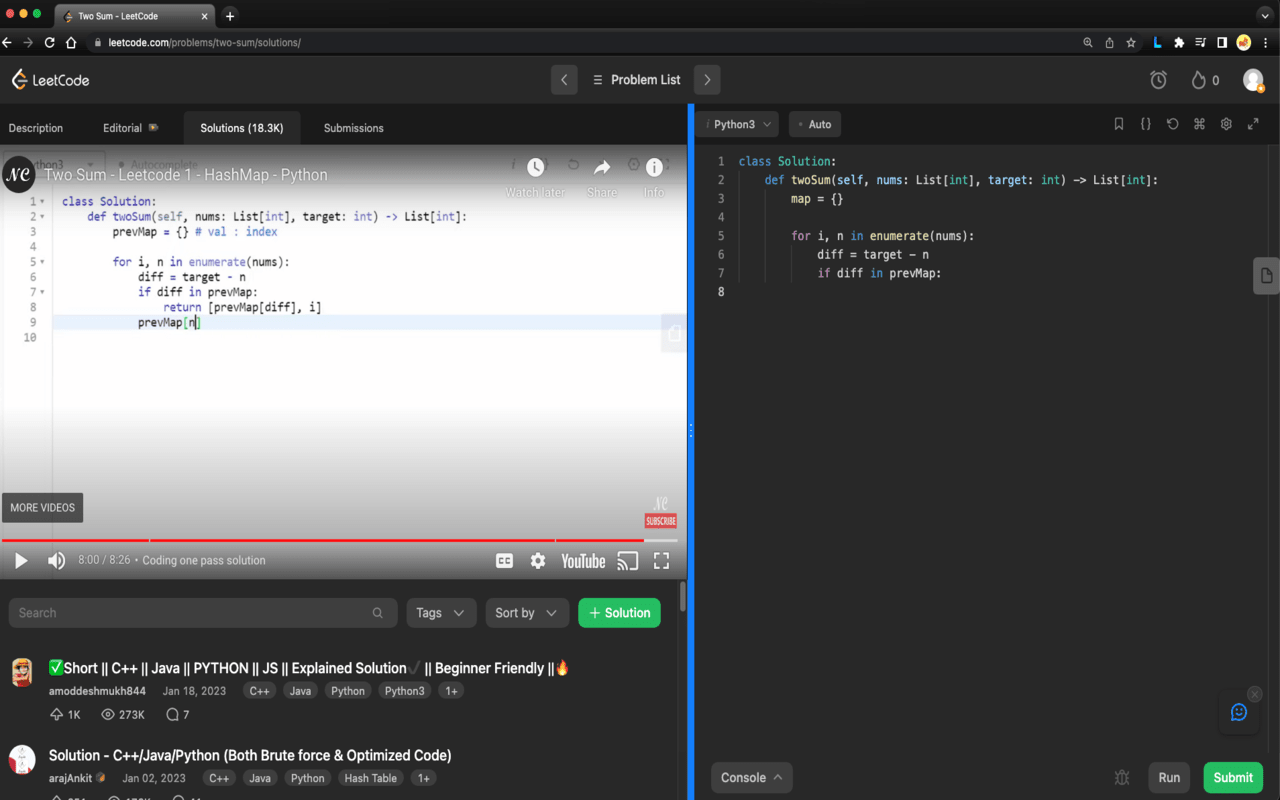Expand the editor to fullscreen

pos(1253,124)
